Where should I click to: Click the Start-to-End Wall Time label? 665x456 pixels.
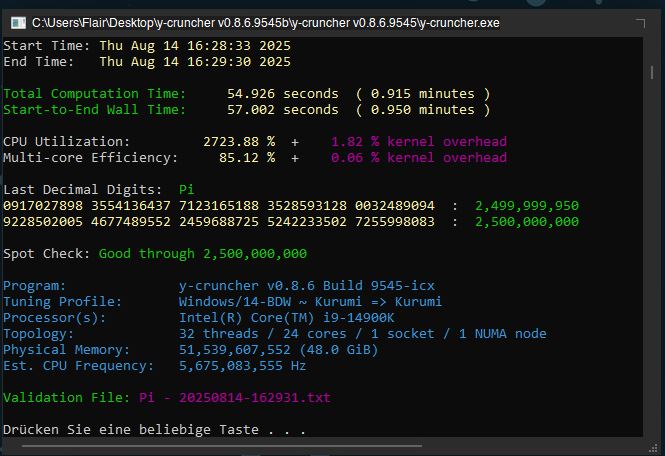coord(95,110)
